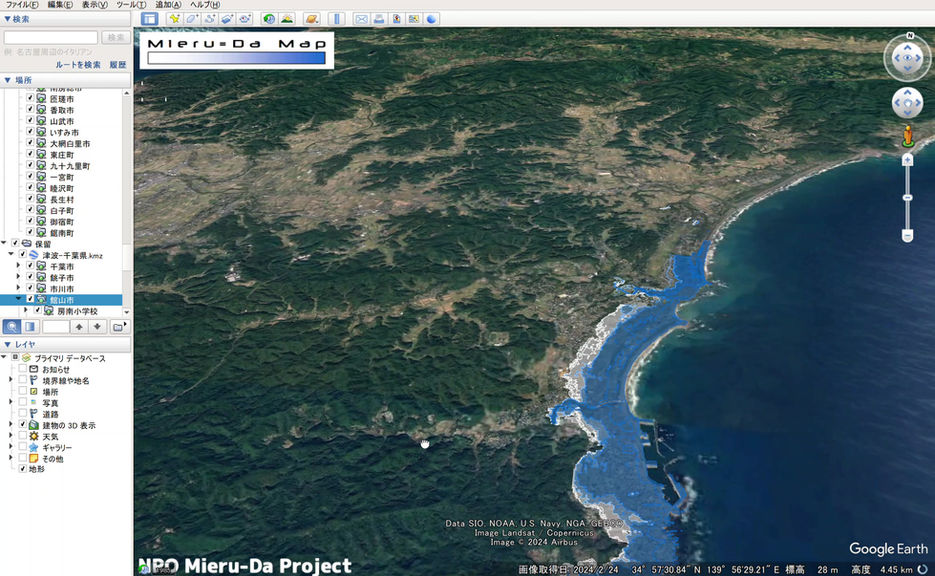Open the 編集 menu
935x576 pixels.
pyautogui.click(x=60, y=5)
